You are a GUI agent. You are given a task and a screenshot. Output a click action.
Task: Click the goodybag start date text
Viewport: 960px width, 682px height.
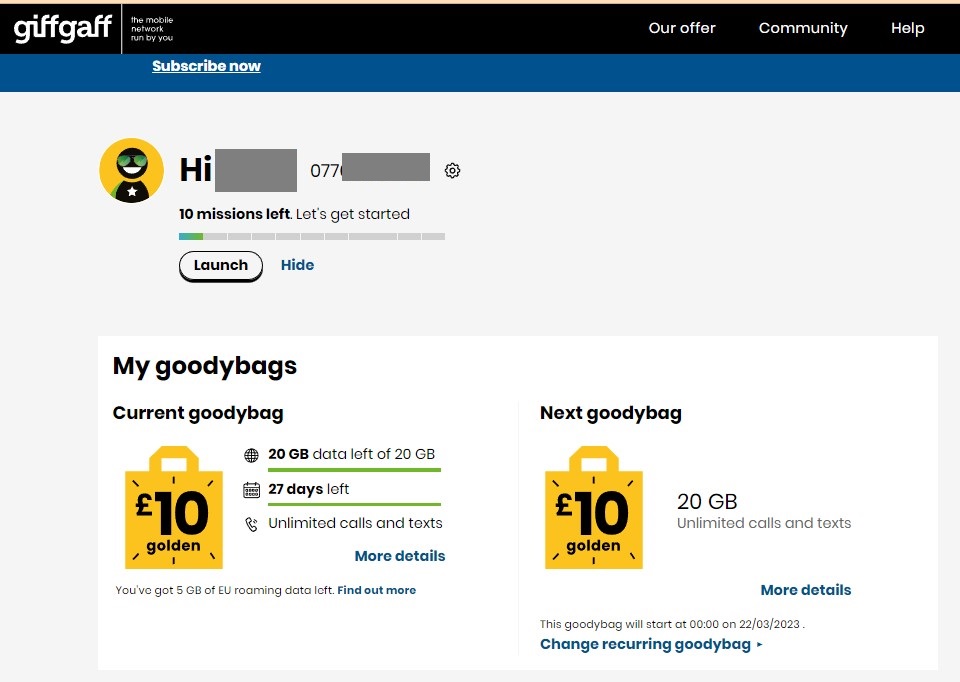672,624
